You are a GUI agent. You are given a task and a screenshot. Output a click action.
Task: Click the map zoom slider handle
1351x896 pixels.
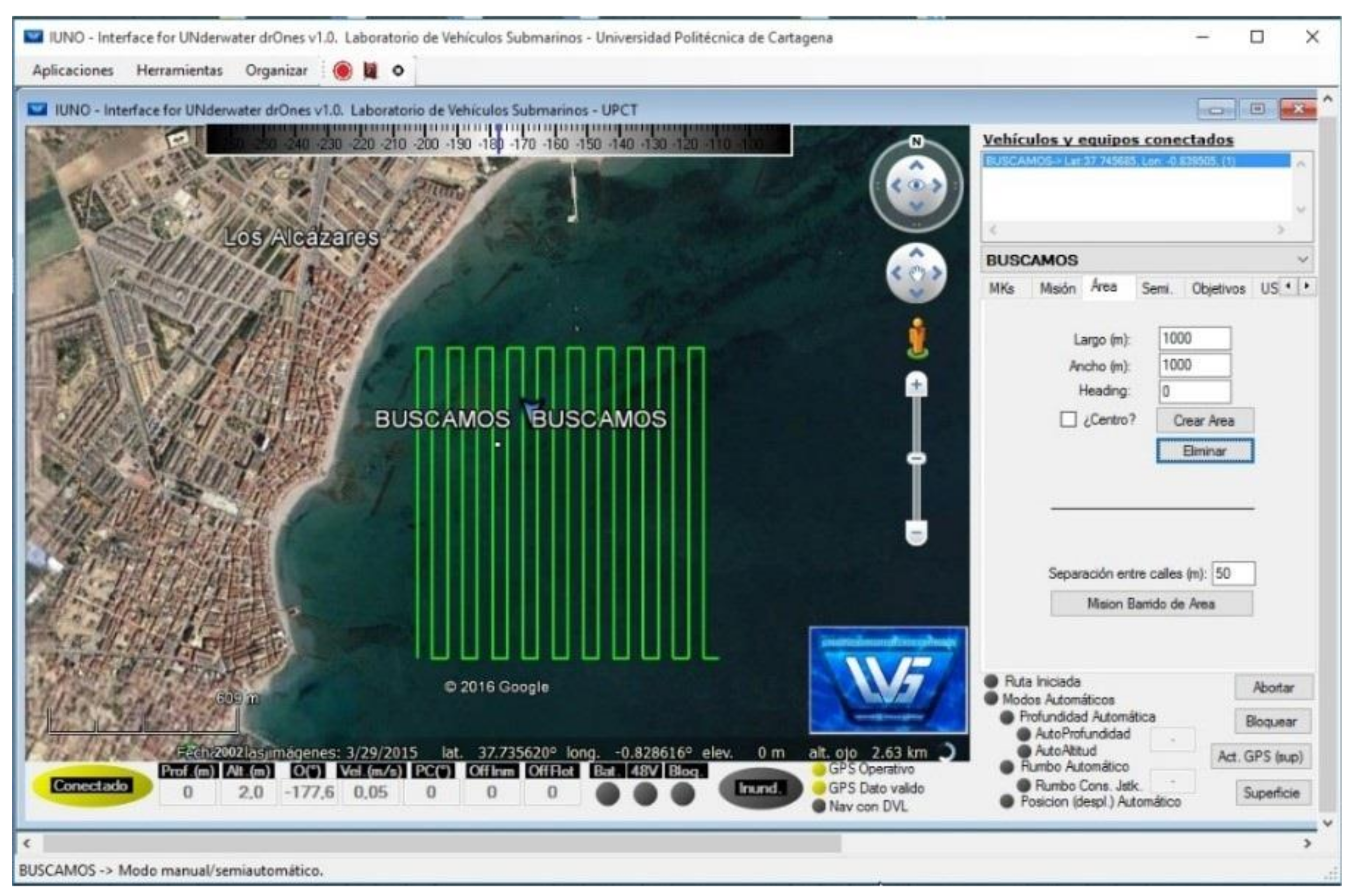point(916,459)
